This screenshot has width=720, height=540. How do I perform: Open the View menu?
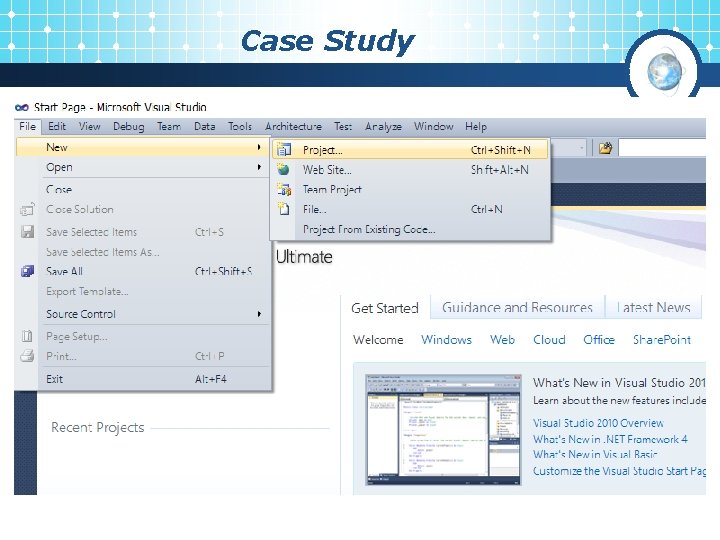click(90, 126)
